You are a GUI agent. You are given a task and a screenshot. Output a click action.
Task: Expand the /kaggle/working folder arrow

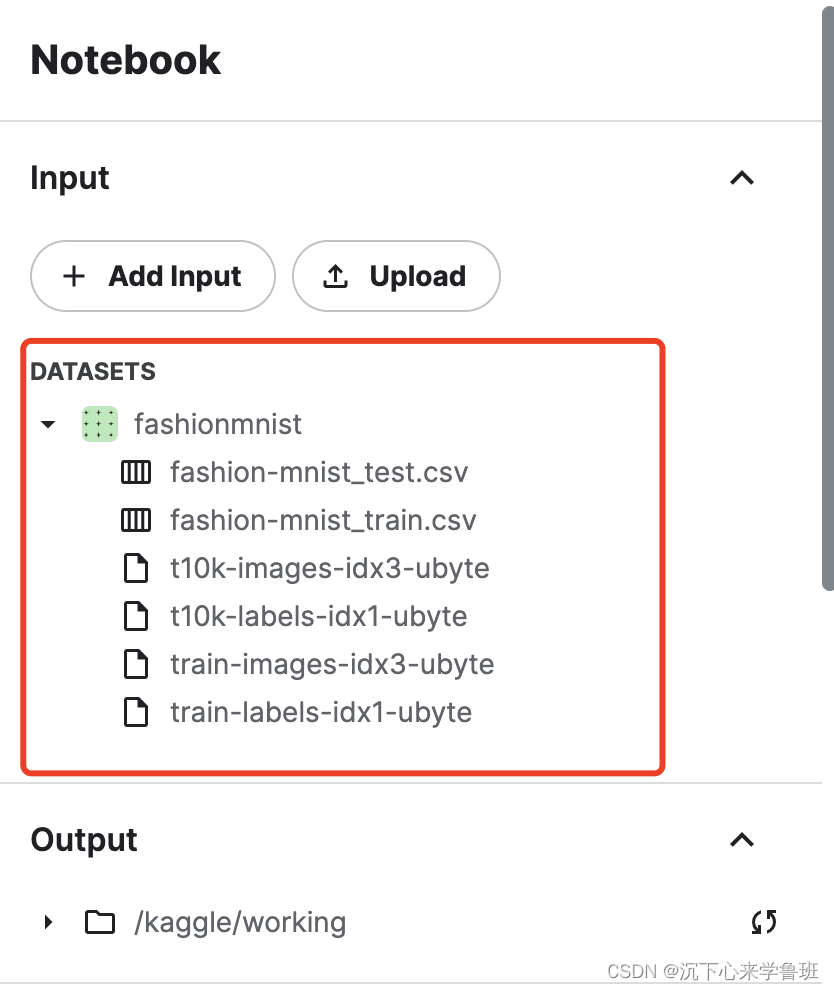[49, 922]
